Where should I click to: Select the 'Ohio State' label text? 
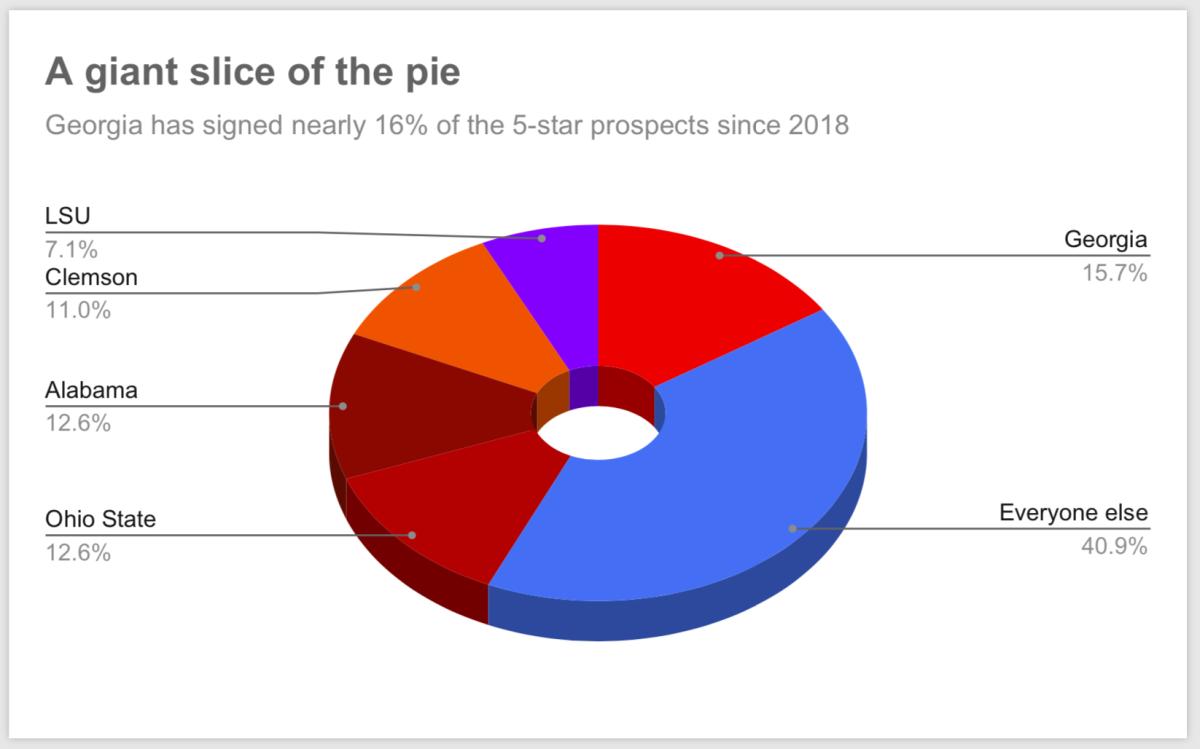point(101,519)
